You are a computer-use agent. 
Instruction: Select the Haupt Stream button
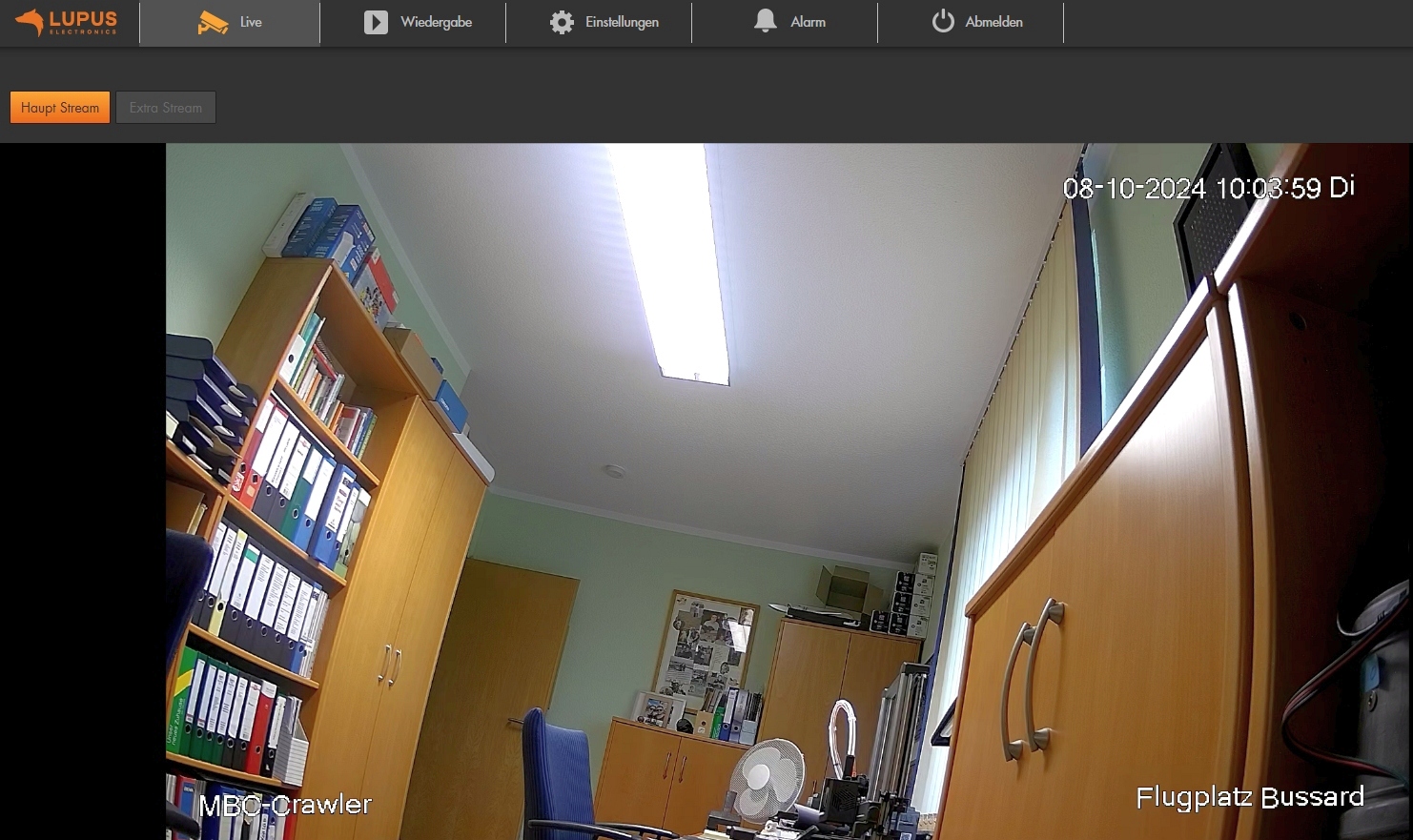(x=60, y=108)
